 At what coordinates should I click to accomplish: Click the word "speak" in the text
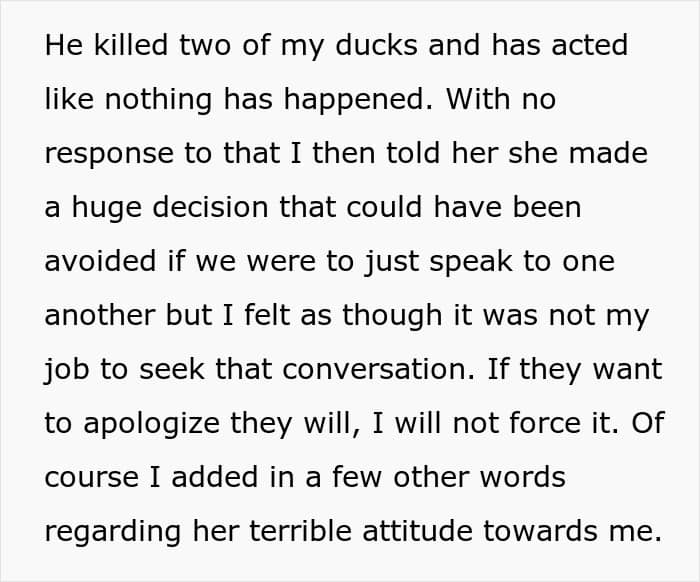(471, 262)
